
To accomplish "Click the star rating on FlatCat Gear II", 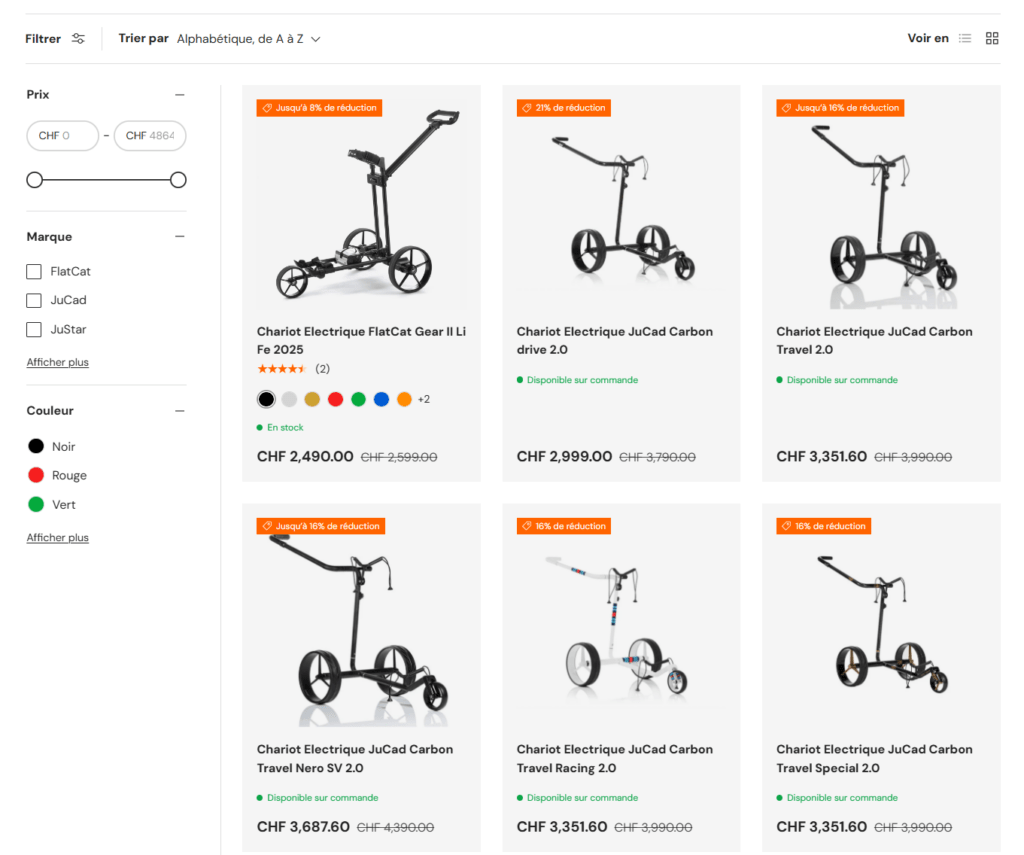I will coord(282,369).
